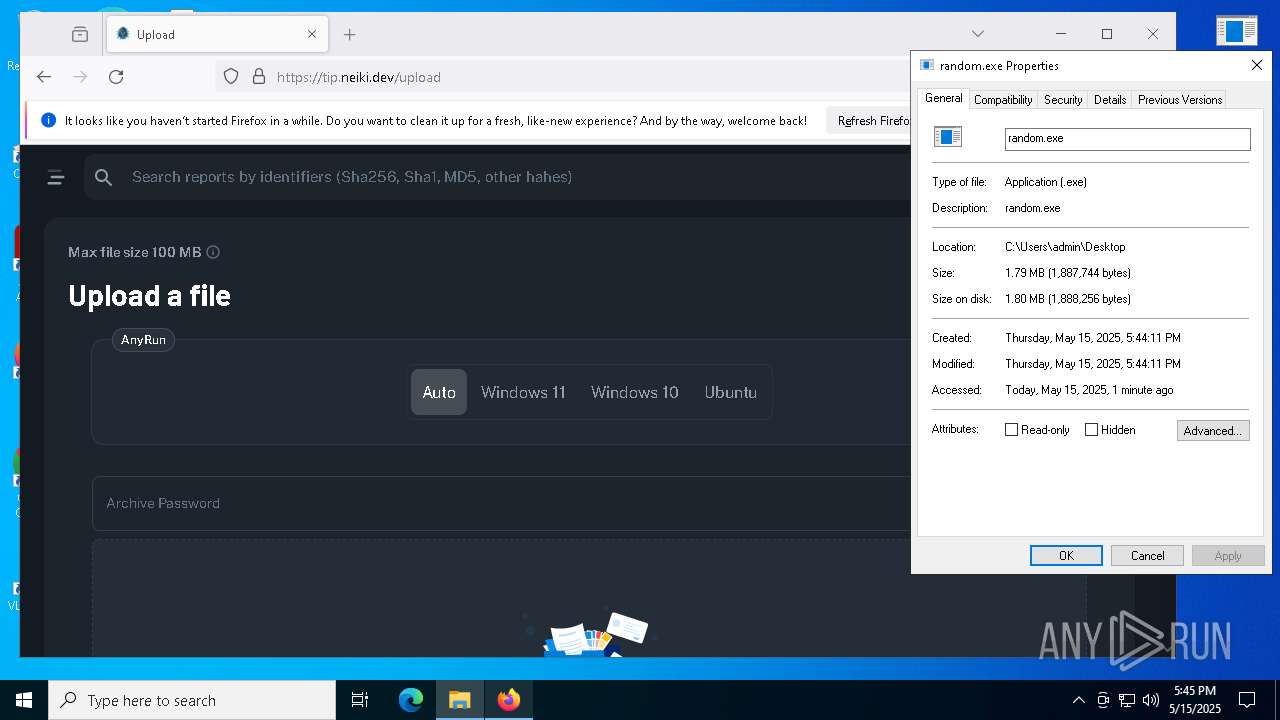Select the Ubuntu option
The width and height of the screenshot is (1280, 720).
(730, 392)
